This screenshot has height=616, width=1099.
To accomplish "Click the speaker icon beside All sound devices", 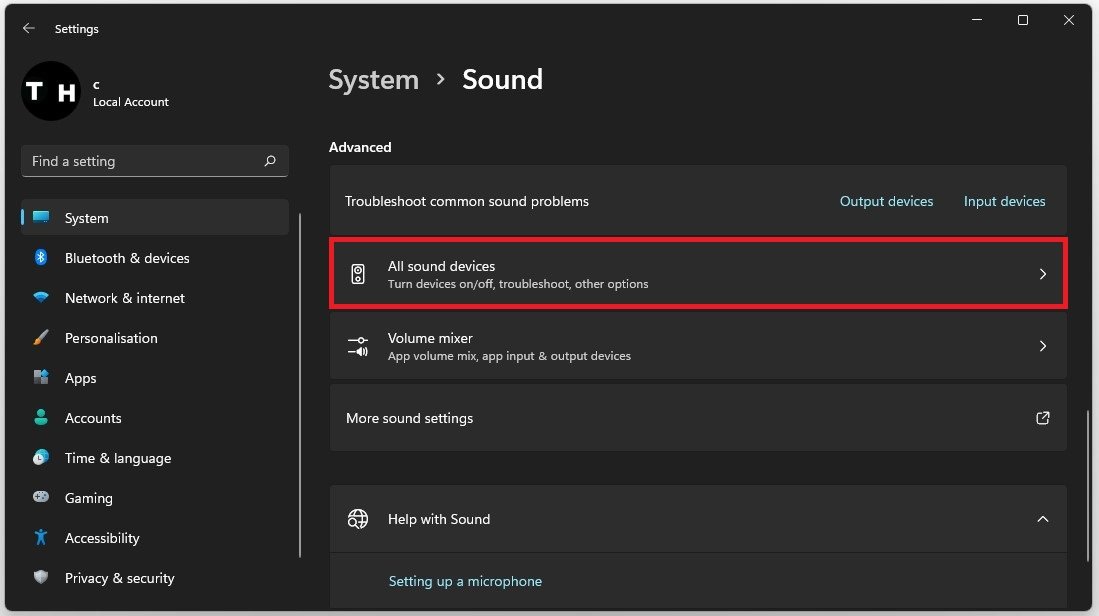I will click(x=358, y=274).
